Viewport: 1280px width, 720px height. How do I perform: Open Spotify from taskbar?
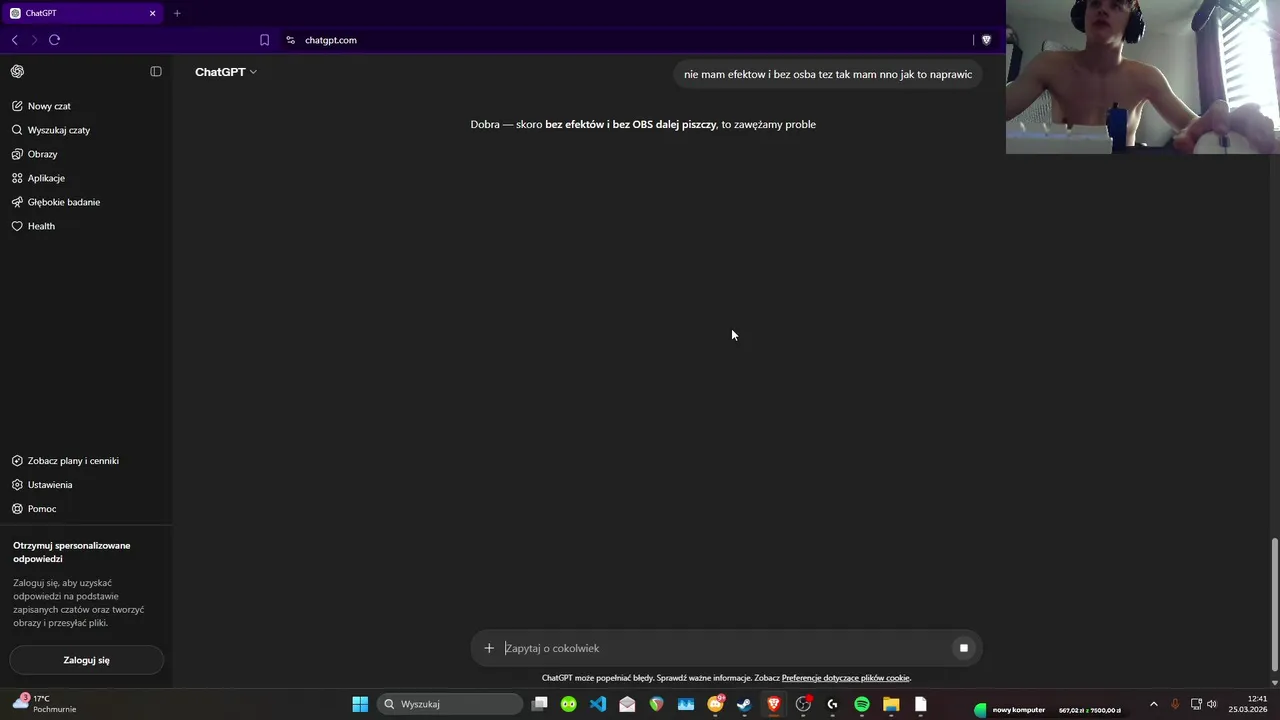pyautogui.click(x=862, y=704)
